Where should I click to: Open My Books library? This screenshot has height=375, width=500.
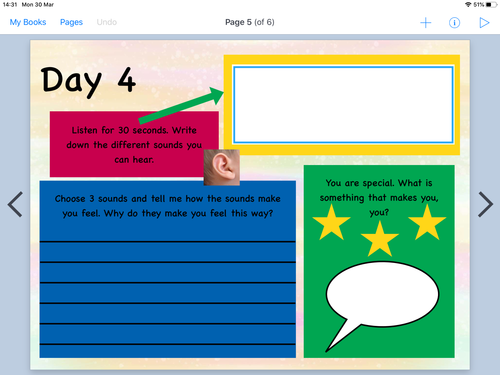coord(28,22)
